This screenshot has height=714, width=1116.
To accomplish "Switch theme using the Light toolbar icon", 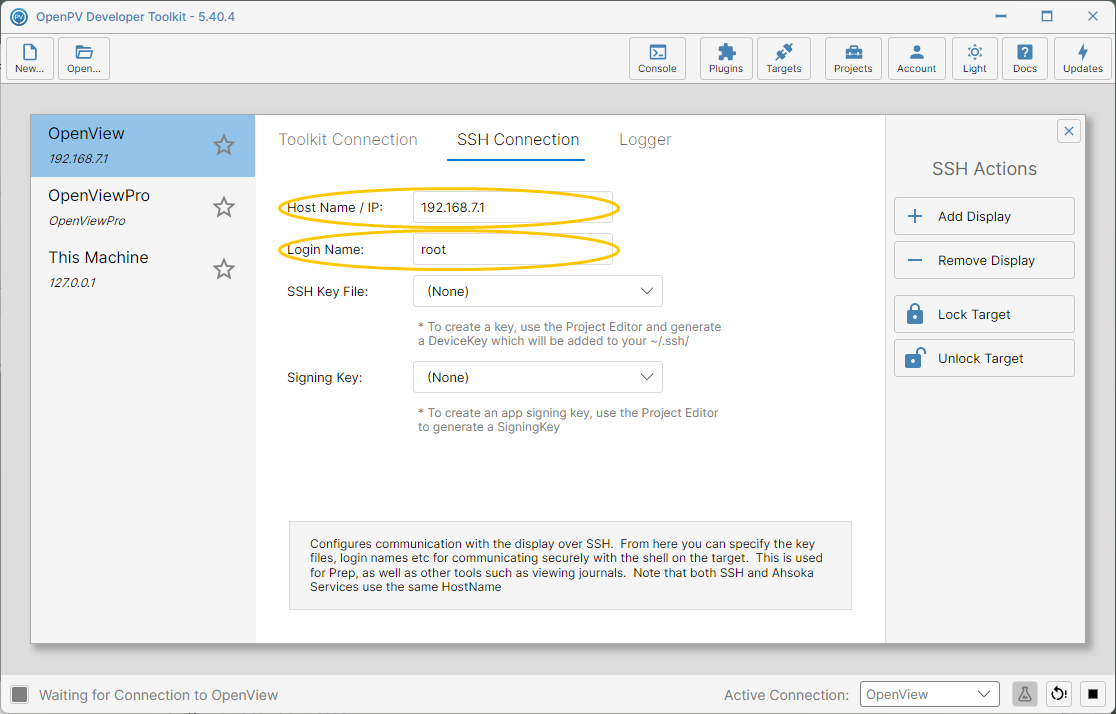I will [975, 58].
